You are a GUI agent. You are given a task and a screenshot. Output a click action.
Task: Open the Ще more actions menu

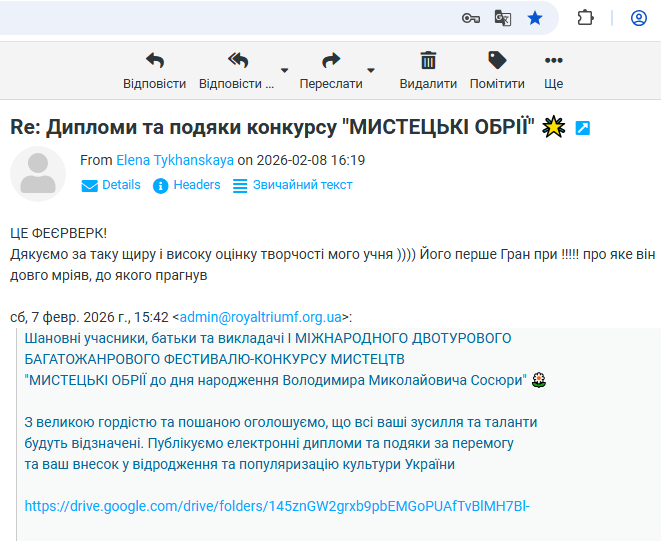coord(553,70)
